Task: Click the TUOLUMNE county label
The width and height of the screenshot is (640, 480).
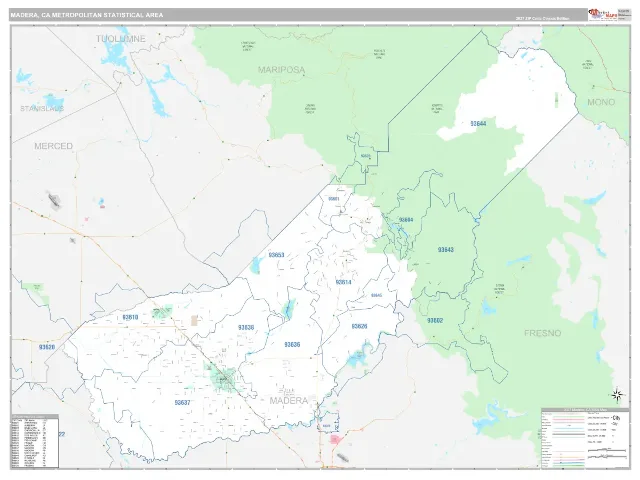Action: tap(121, 39)
